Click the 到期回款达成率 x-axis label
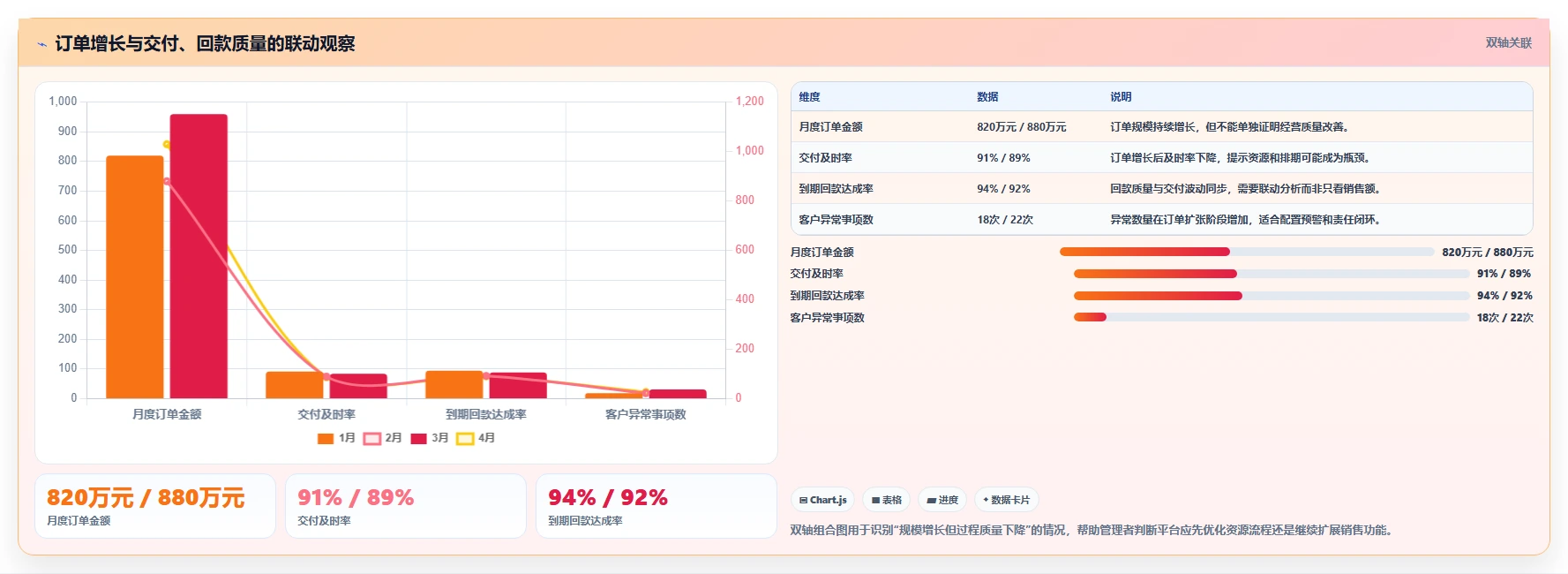This screenshot has height=574, width=1568. [x=486, y=414]
